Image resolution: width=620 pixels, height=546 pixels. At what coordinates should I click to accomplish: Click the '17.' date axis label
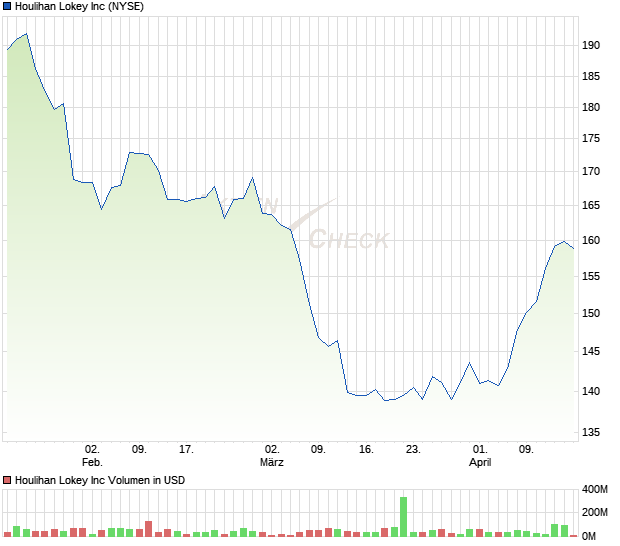pos(186,450)
